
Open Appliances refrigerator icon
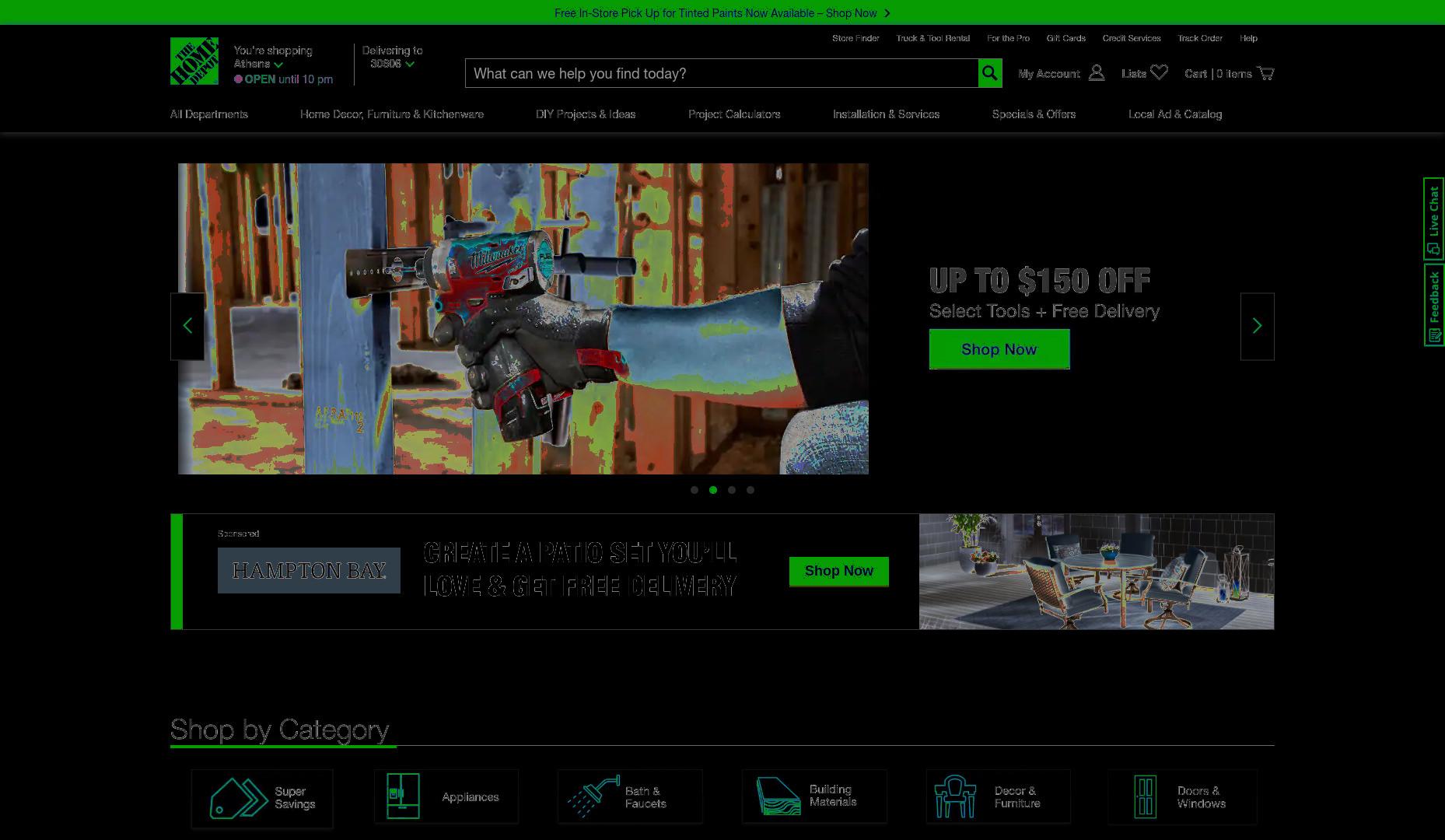click(x=403, y=796)
